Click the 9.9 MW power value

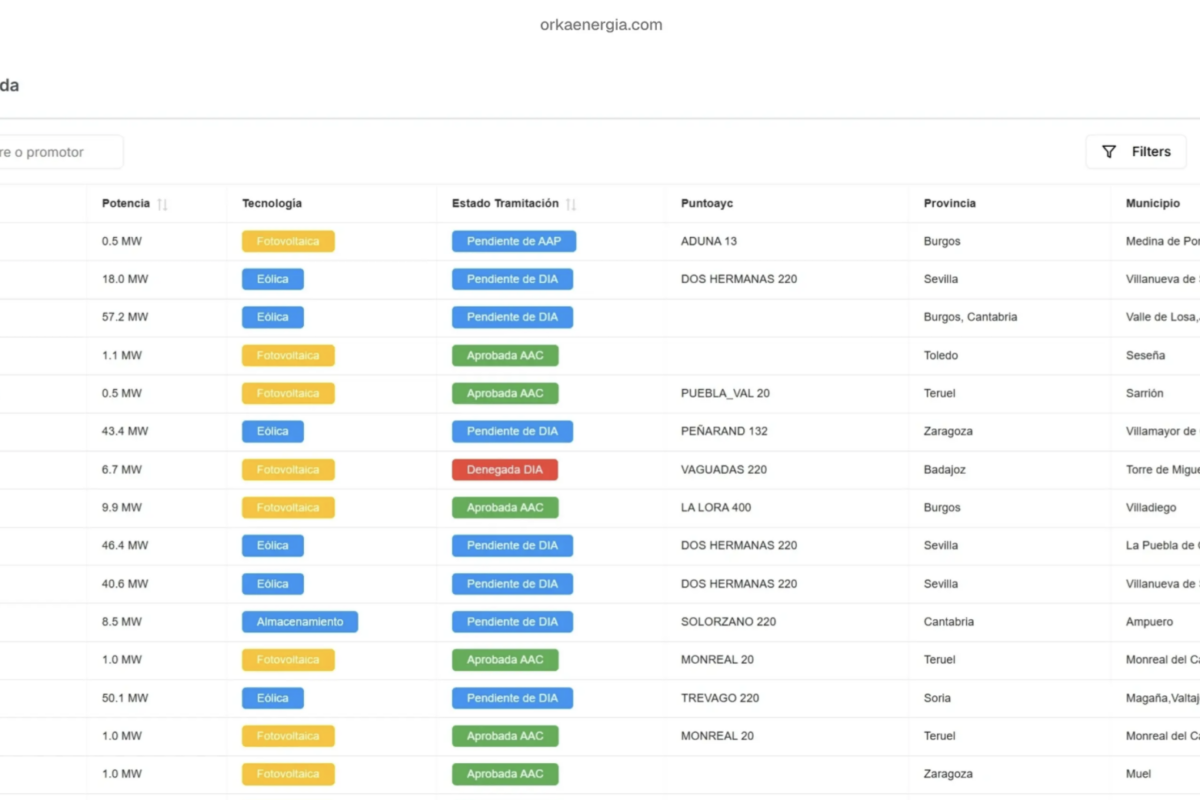(122, 507)
